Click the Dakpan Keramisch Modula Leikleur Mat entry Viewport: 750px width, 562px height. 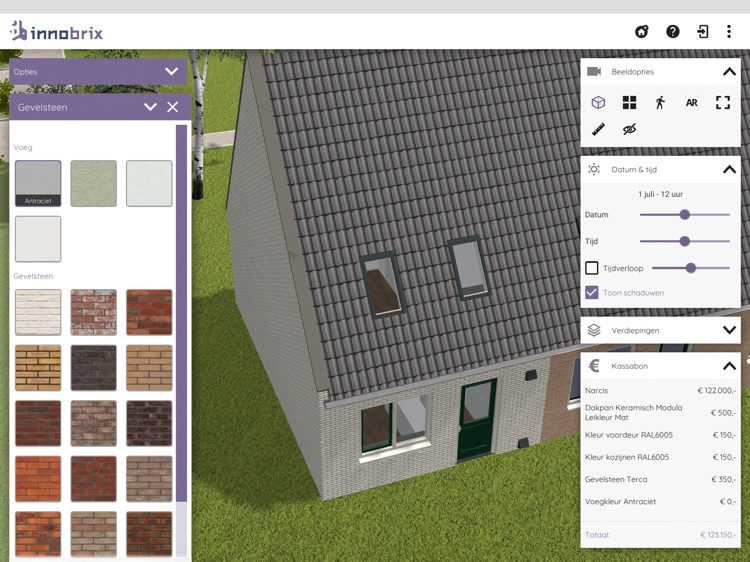point(660,412)
